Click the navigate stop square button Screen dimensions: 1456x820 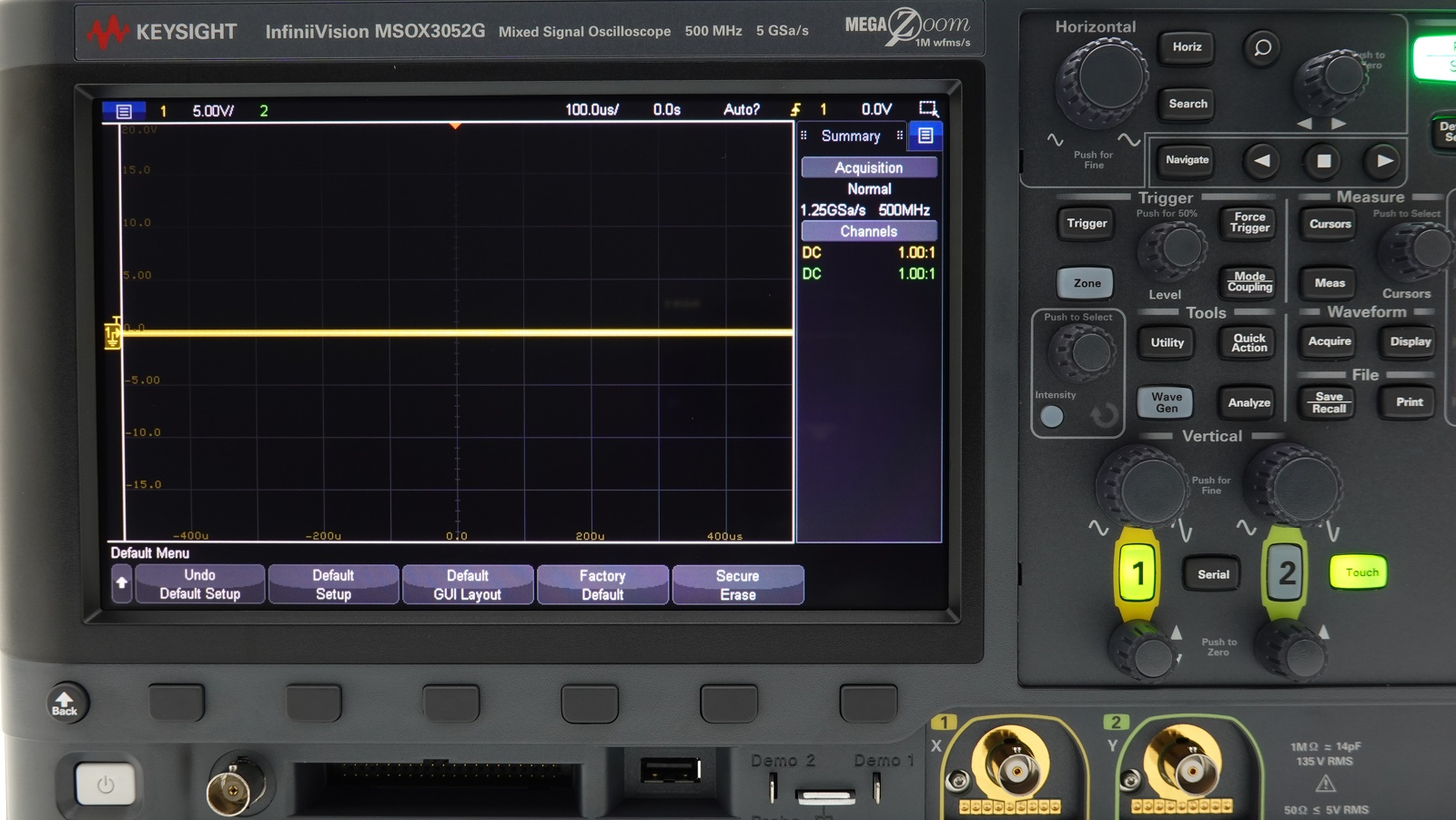[x=1324, y=161]
